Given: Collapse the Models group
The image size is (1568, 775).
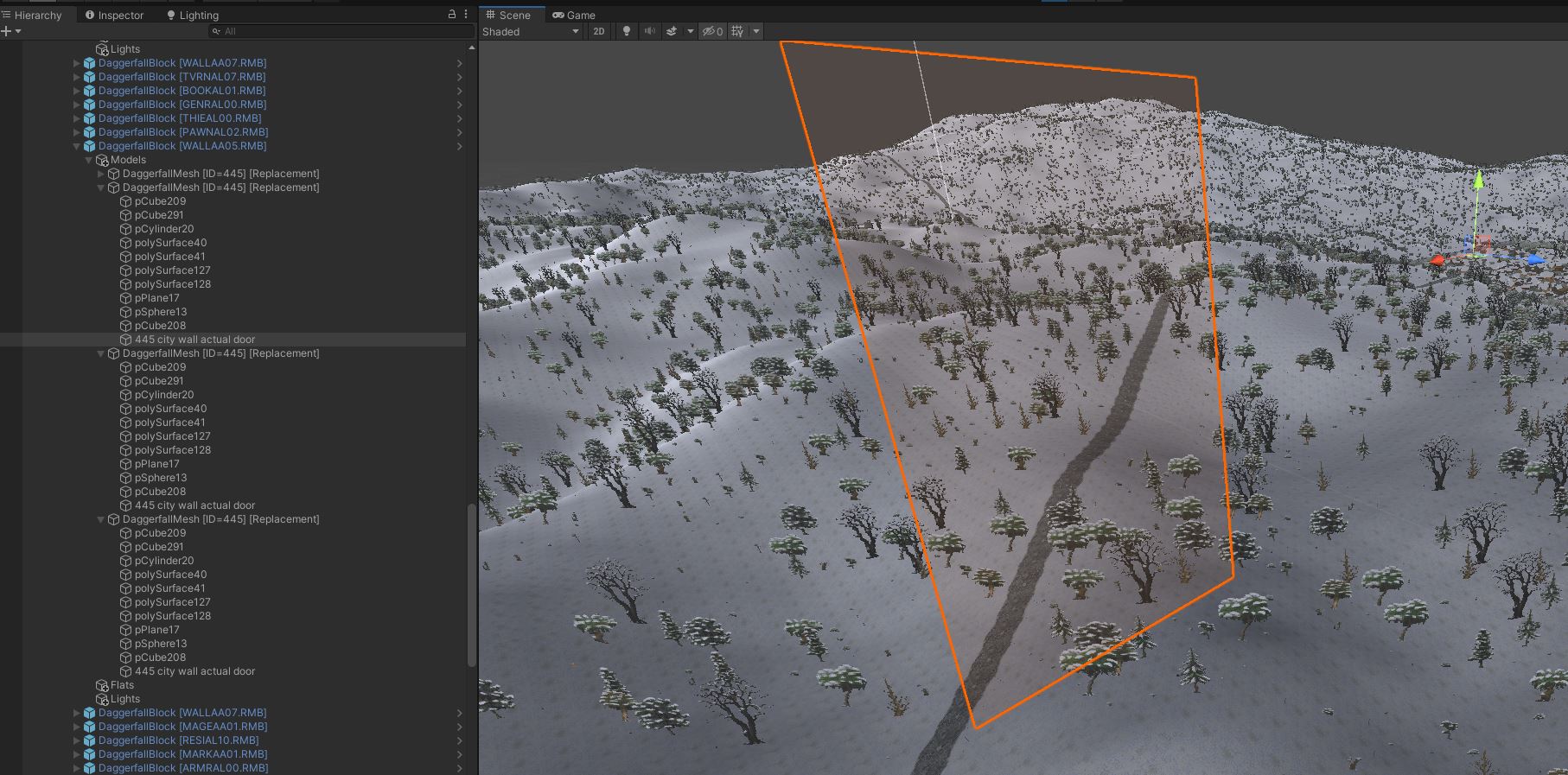Looking at the screenshot, I should click(88, 160).
